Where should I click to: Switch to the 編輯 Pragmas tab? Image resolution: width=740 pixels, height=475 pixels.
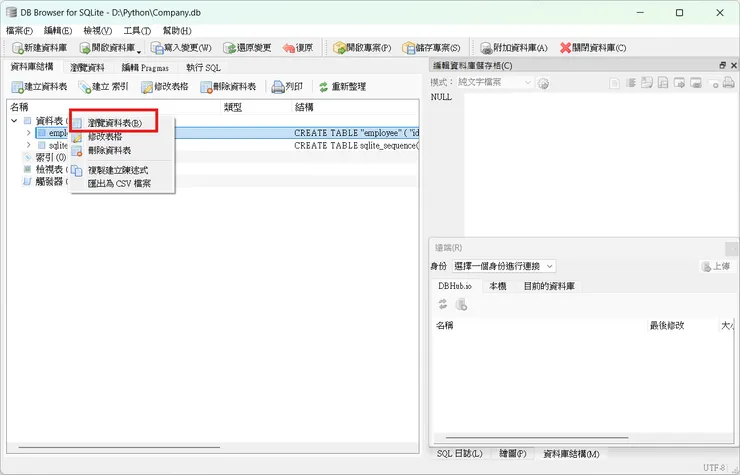click(x=145, y=68)
